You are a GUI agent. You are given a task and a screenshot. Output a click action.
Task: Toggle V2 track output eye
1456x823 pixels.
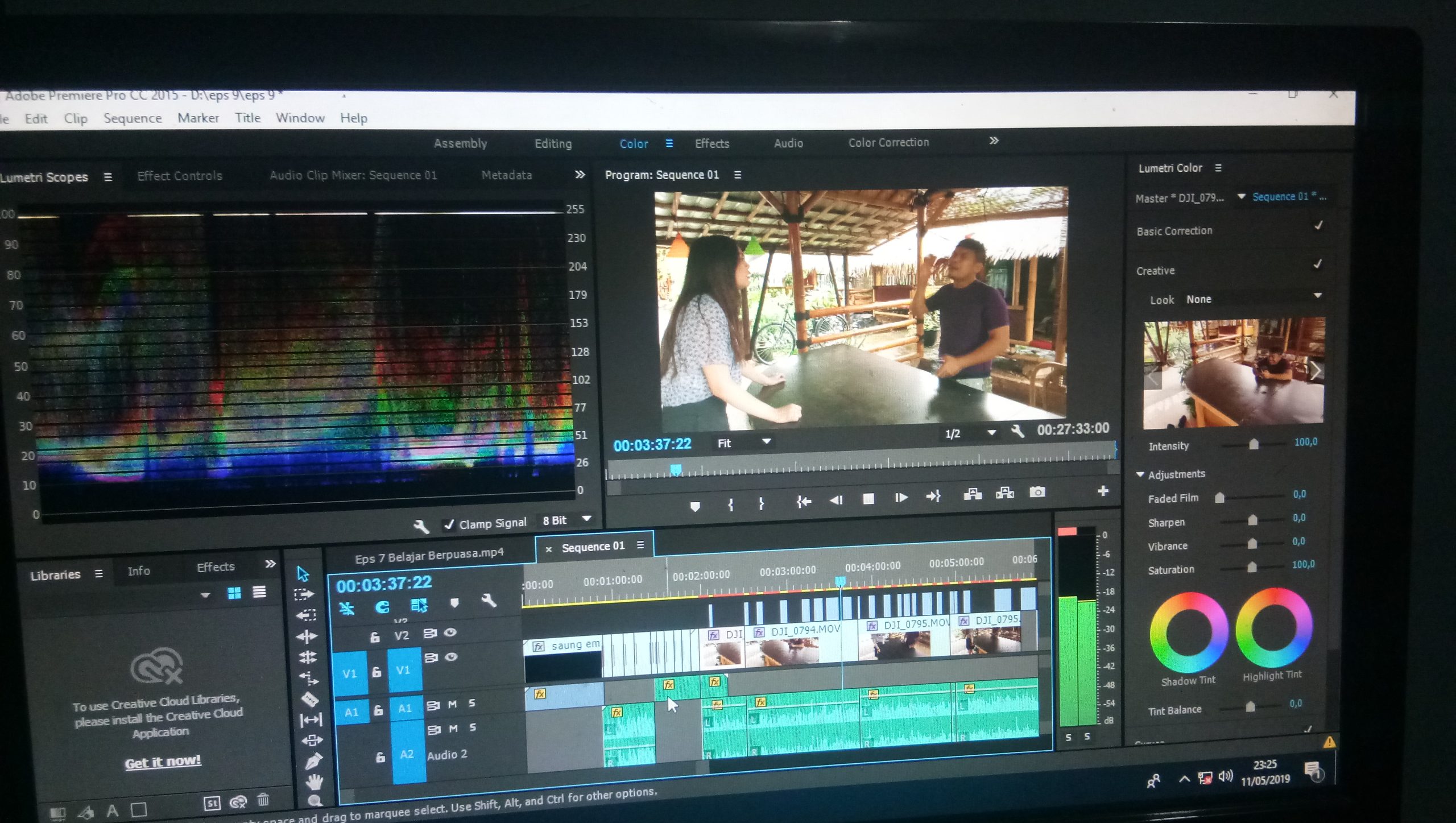pyautogui.click(x=450, y=632)
